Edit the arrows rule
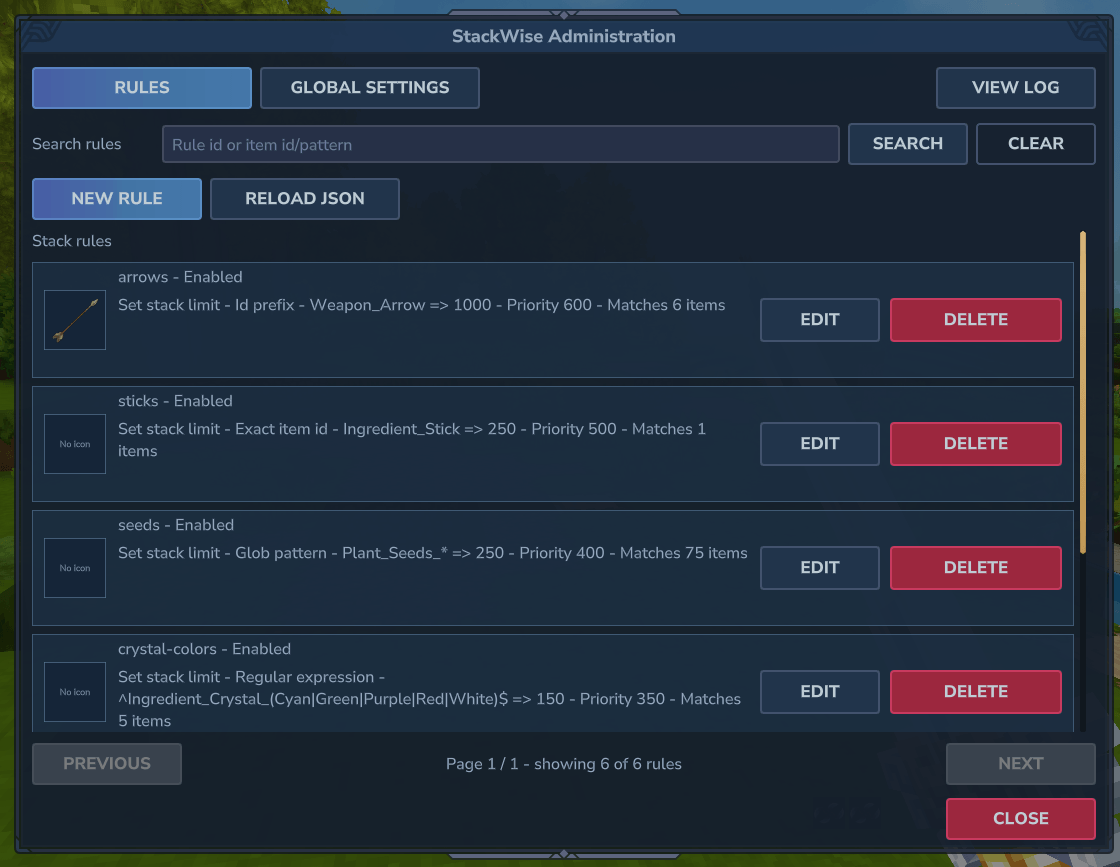The width and height of the screenshot is (1120, 867). tap(819, 320)
